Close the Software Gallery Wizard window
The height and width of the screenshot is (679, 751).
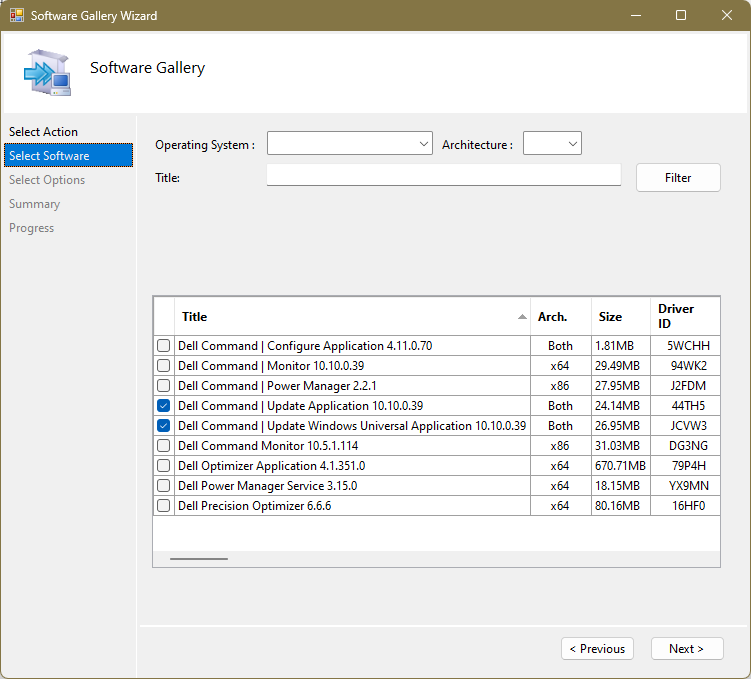click(726, 15)
